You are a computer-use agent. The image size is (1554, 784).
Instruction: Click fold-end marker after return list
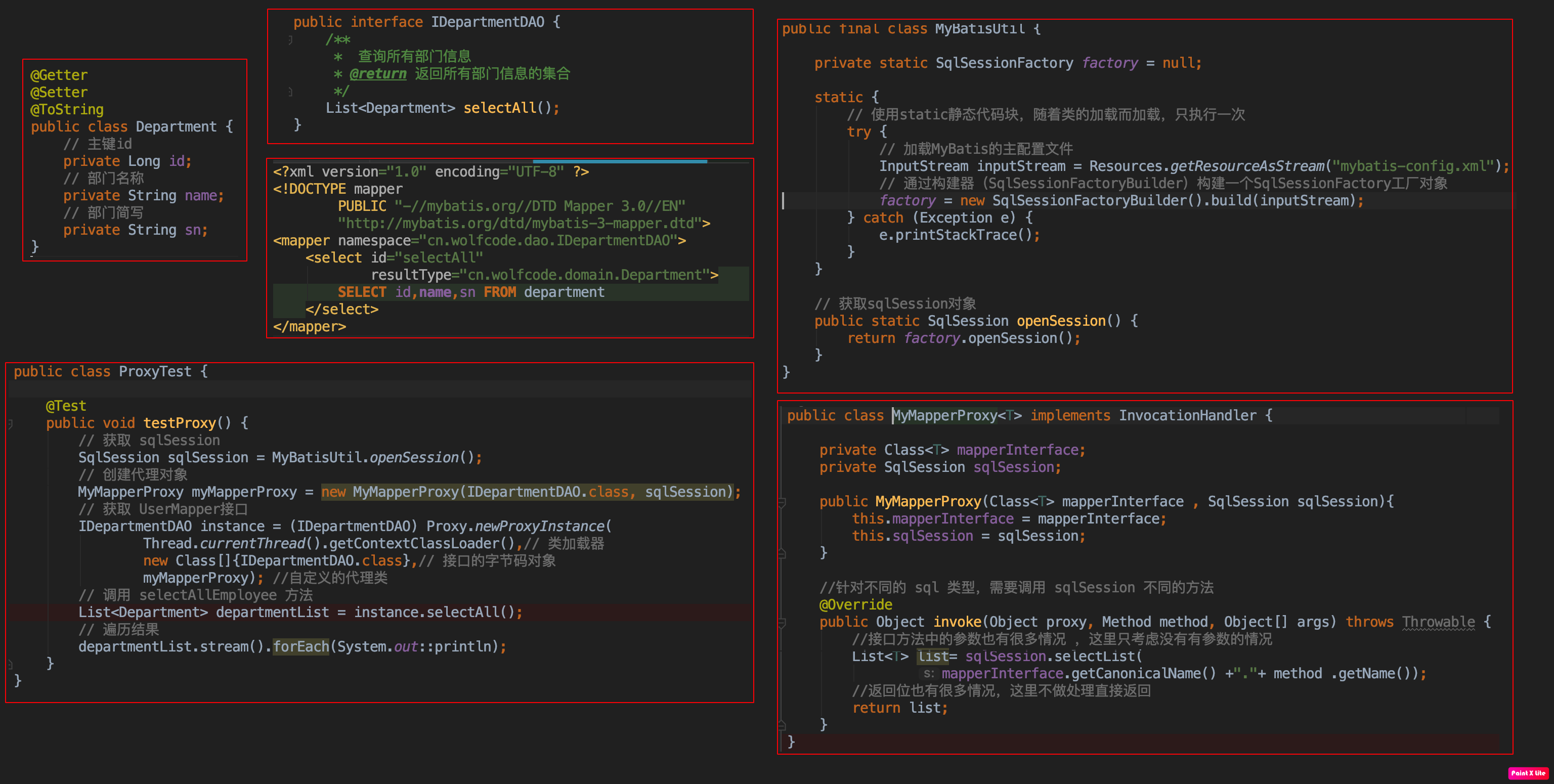[x=782, y=725]
